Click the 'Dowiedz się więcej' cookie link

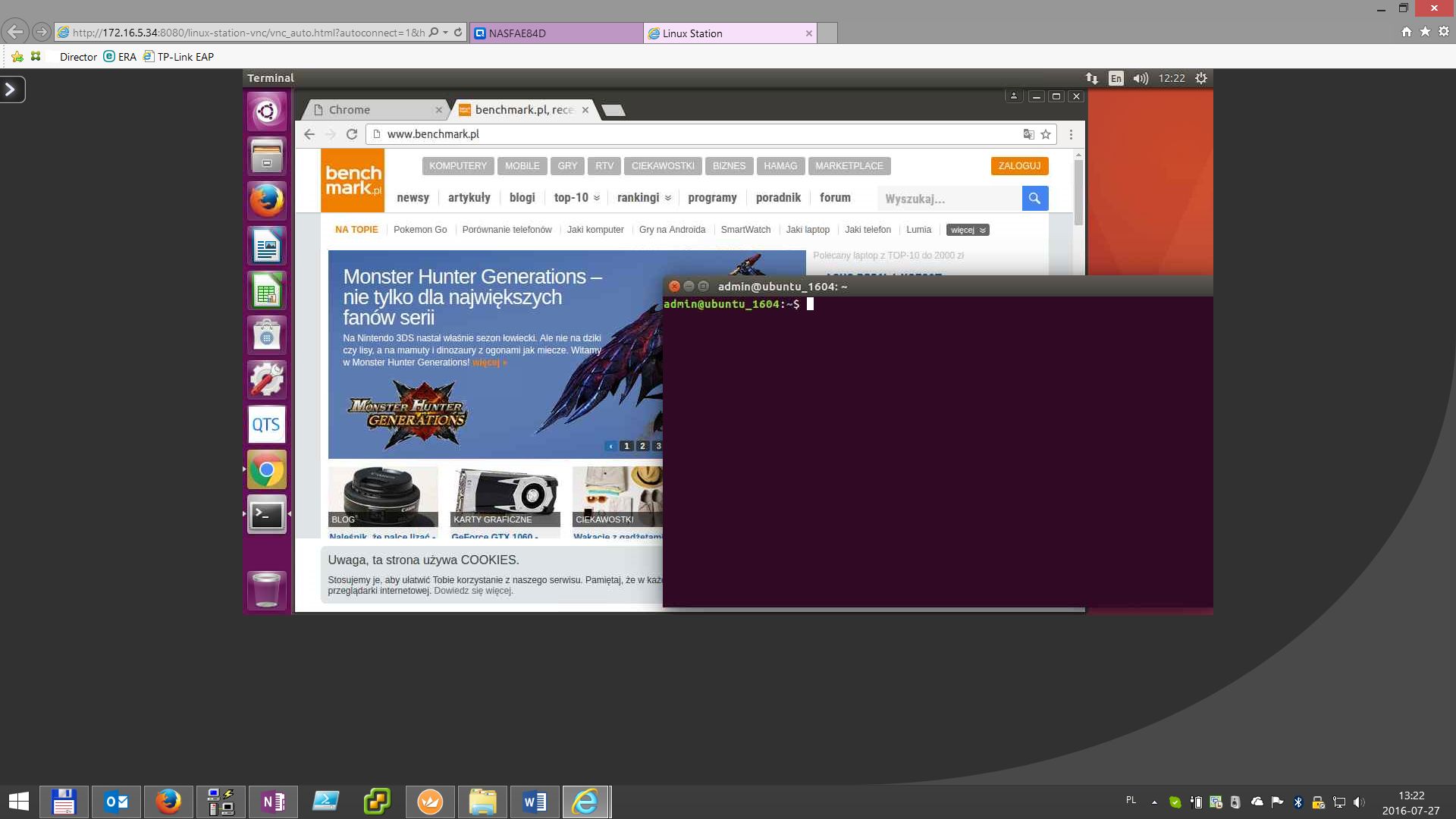pos(473,591)
